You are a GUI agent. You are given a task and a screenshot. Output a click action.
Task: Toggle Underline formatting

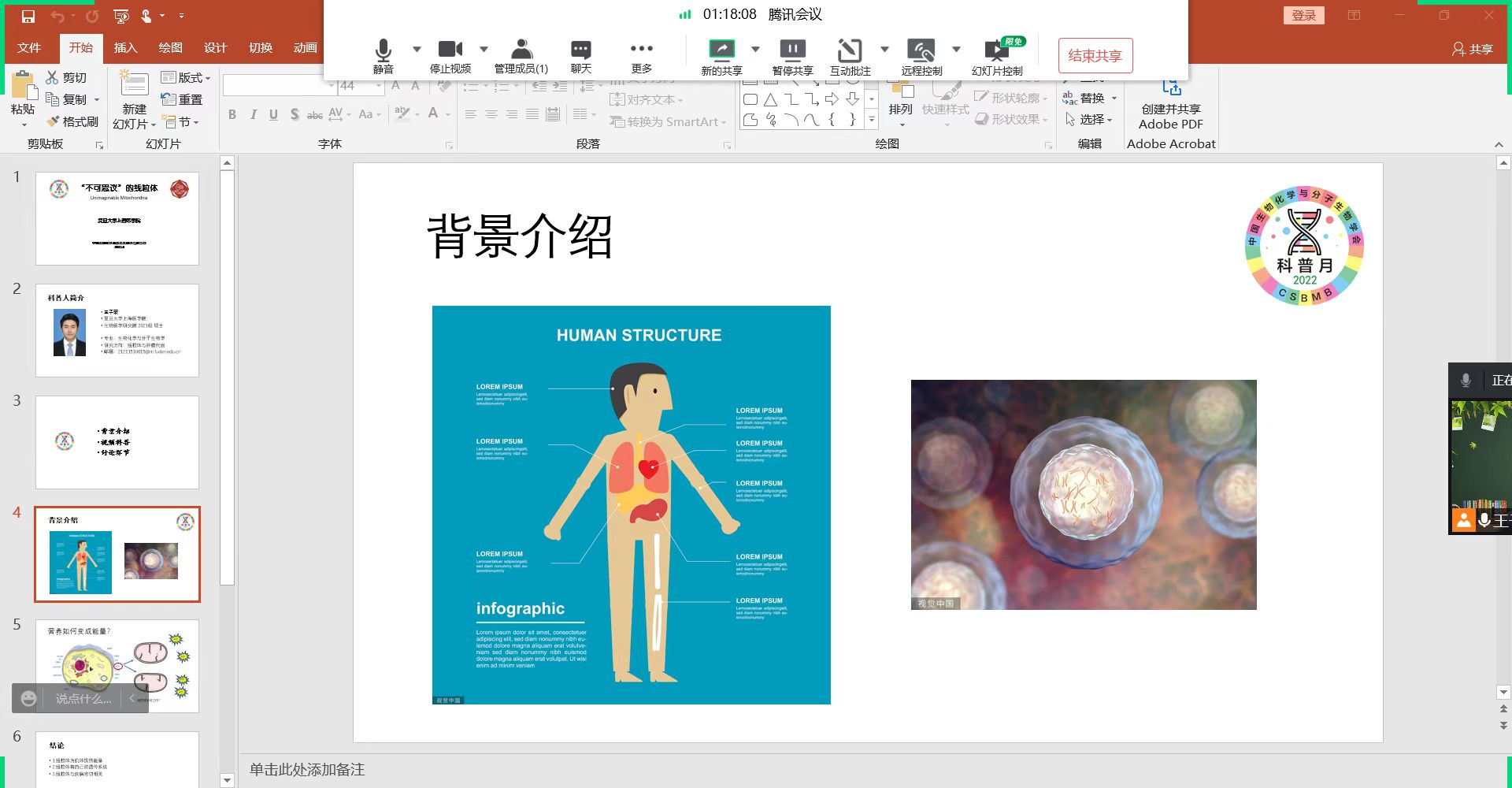point(273,114)
